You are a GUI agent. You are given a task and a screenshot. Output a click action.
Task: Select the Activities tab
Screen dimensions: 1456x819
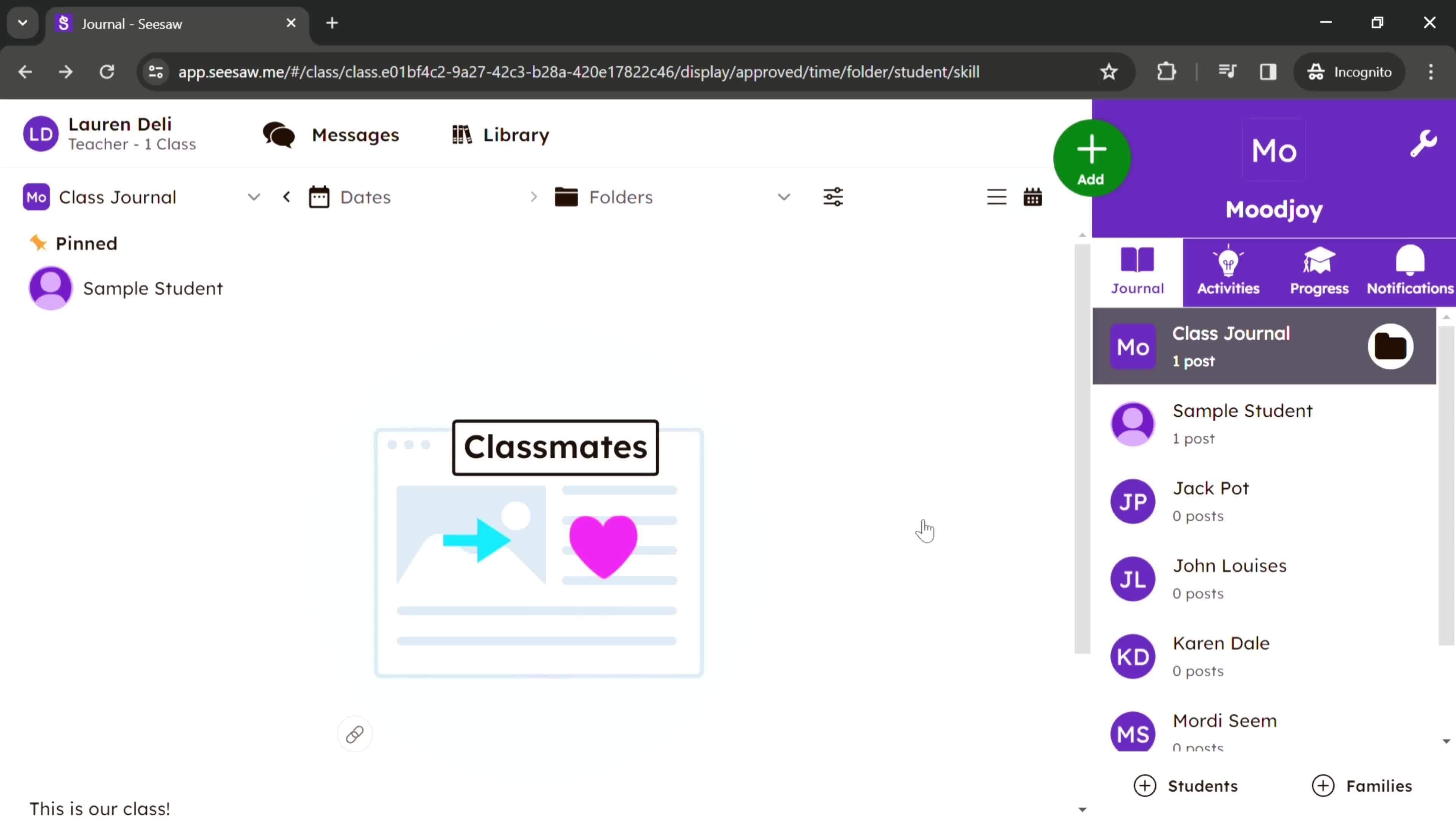(1229, 270)
